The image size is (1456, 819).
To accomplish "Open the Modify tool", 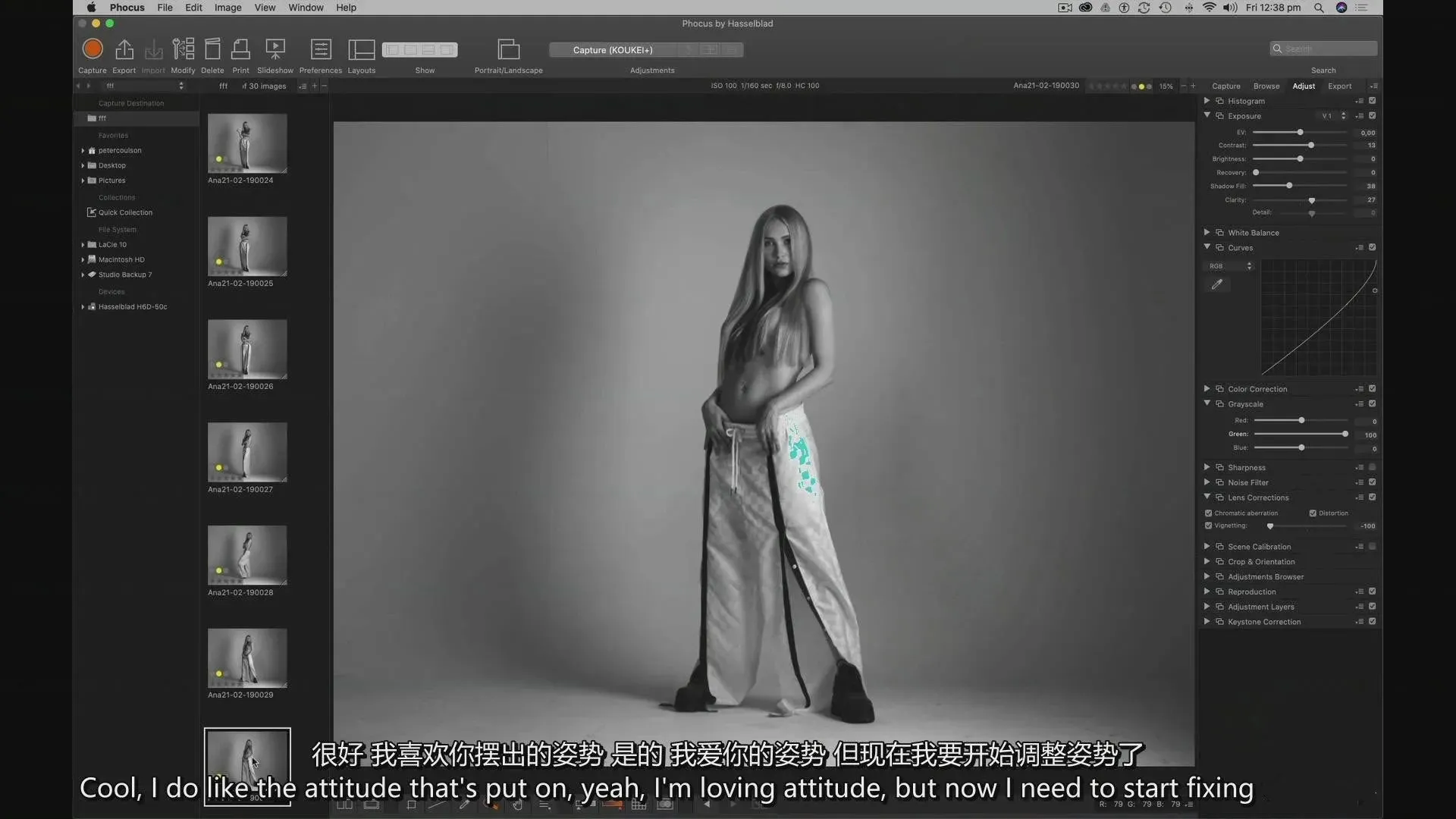I will 183,49.
